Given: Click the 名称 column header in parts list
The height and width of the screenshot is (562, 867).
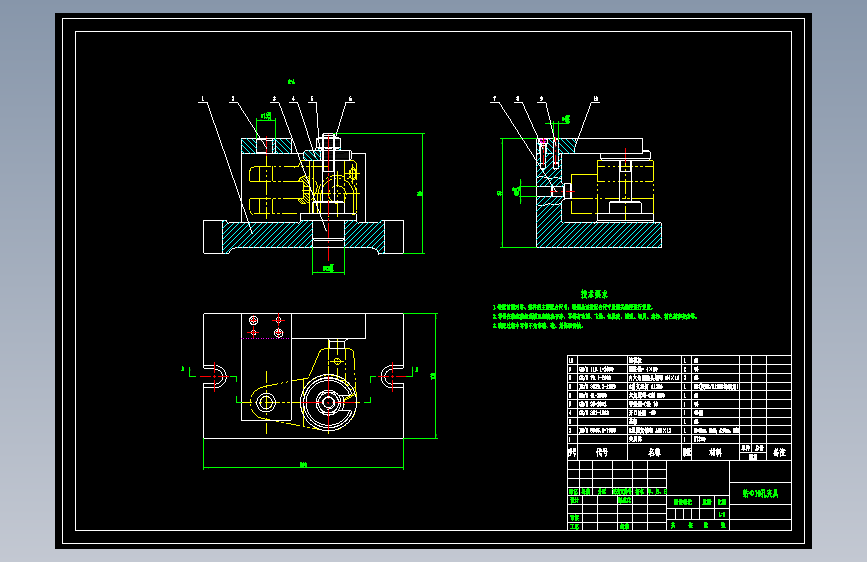Looking at the screenshot, I should coord(655,452).
